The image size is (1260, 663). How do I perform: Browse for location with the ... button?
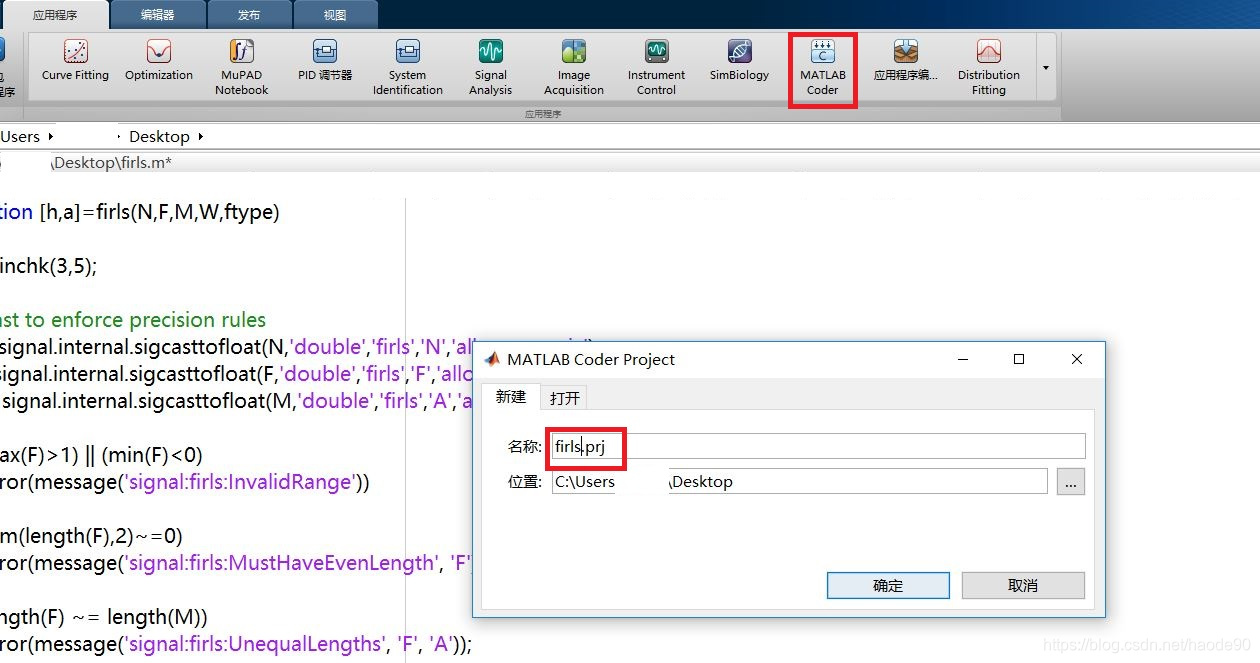coord(1070,482)
